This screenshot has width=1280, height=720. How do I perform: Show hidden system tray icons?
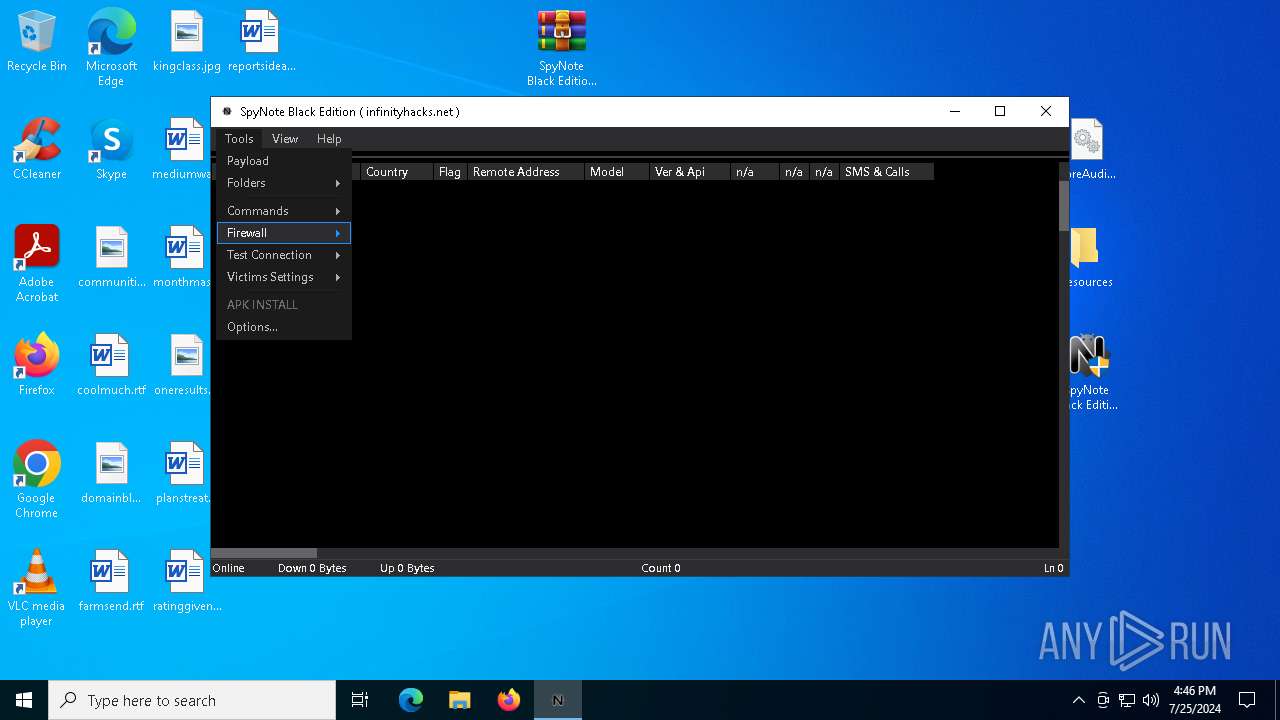click(x=1078, y=700)
